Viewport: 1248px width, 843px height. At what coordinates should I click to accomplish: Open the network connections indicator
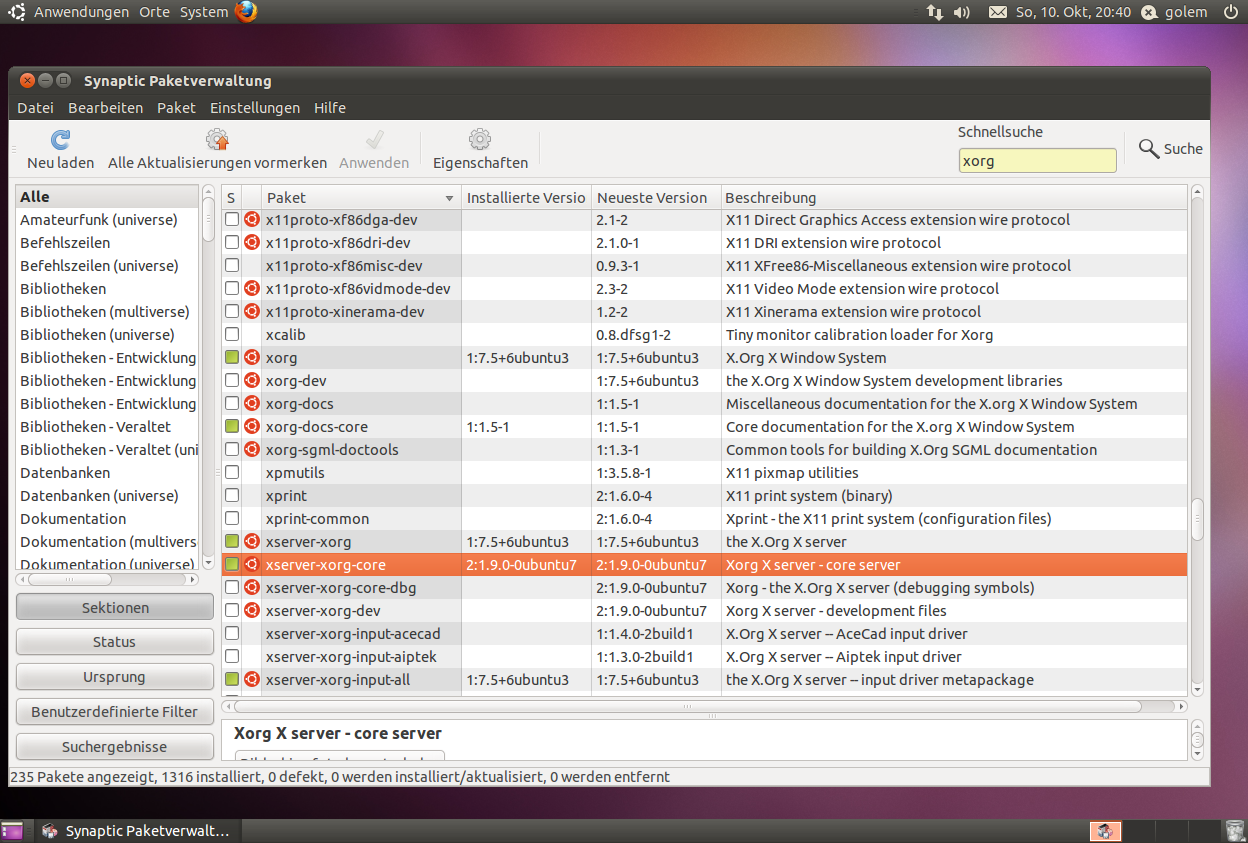935,12
